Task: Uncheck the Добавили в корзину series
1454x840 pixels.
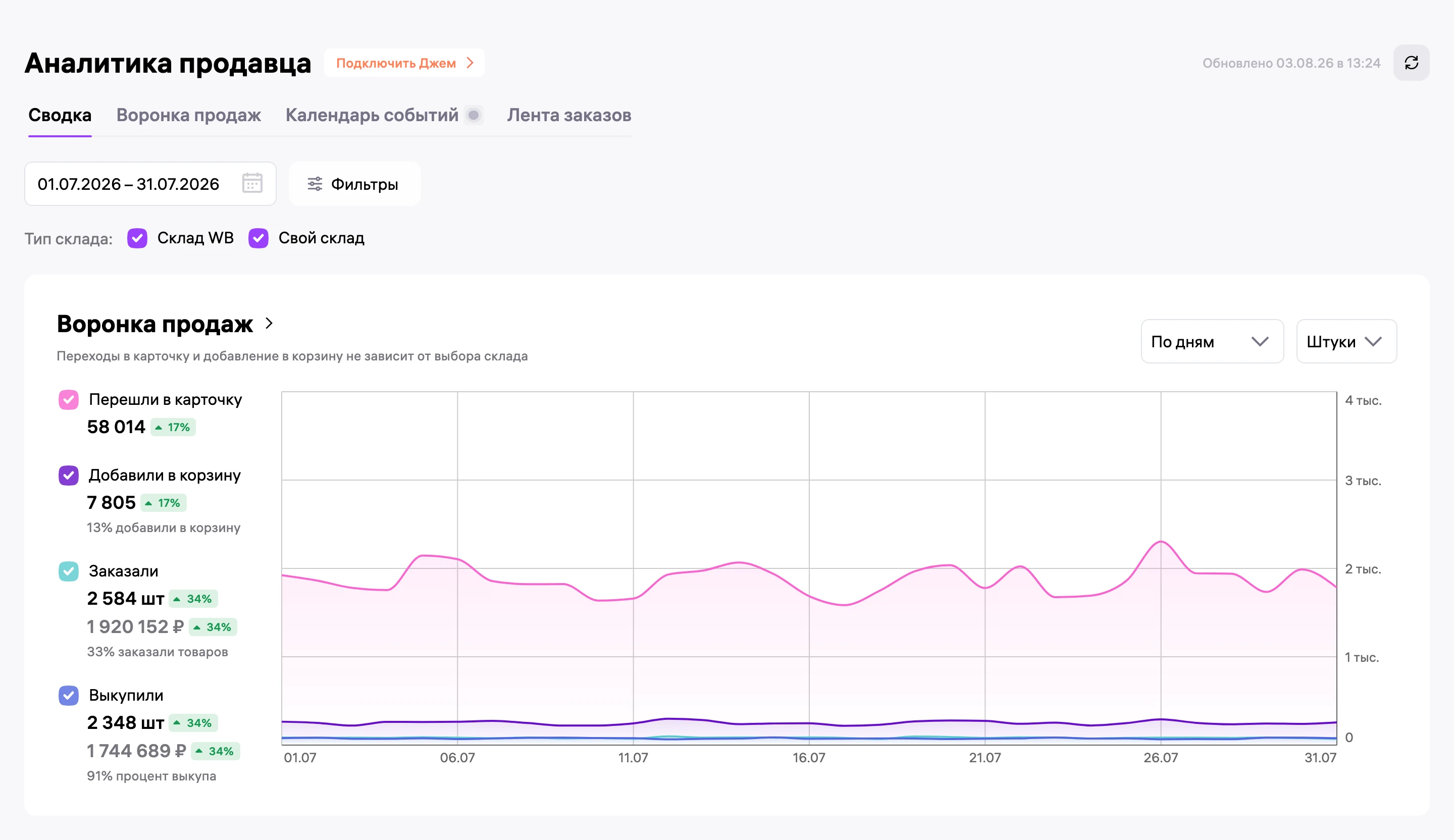Action: coord(69,476)
